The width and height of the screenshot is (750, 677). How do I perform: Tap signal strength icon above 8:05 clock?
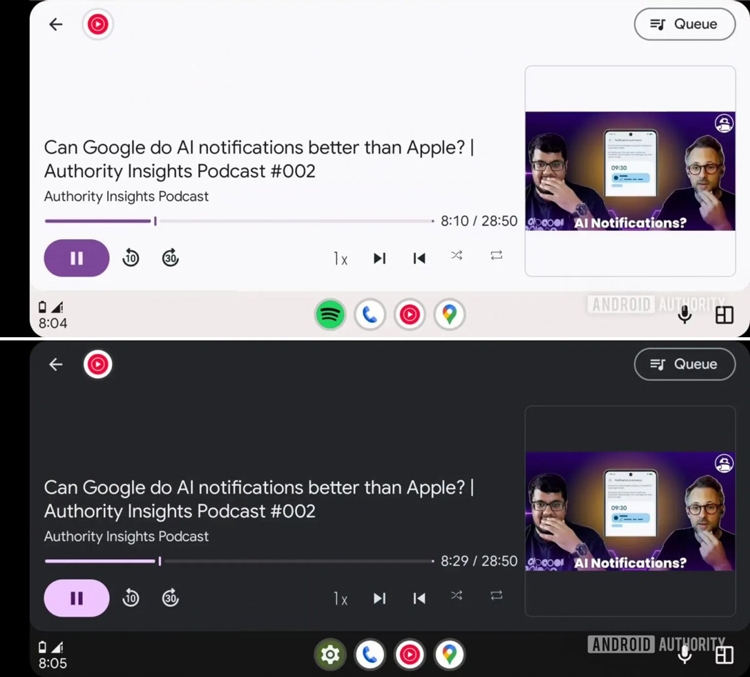click(x=57, y=647)
